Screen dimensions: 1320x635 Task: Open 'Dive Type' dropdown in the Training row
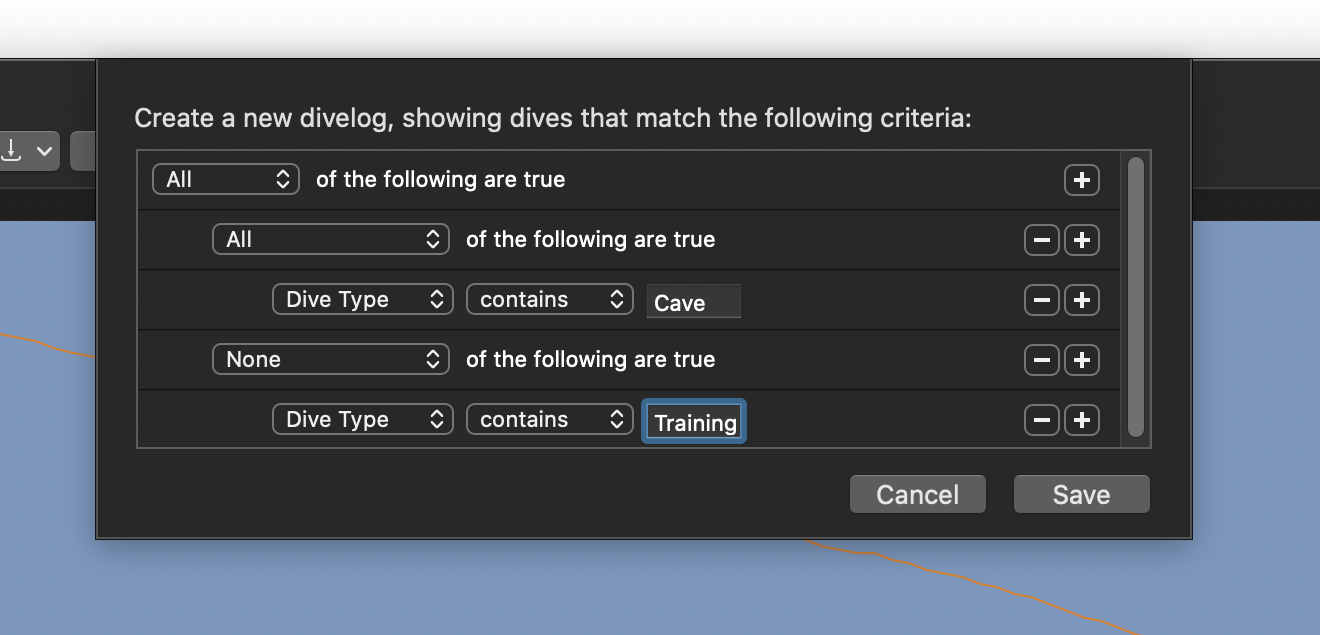pyautogui.click(x=363, y=420)
